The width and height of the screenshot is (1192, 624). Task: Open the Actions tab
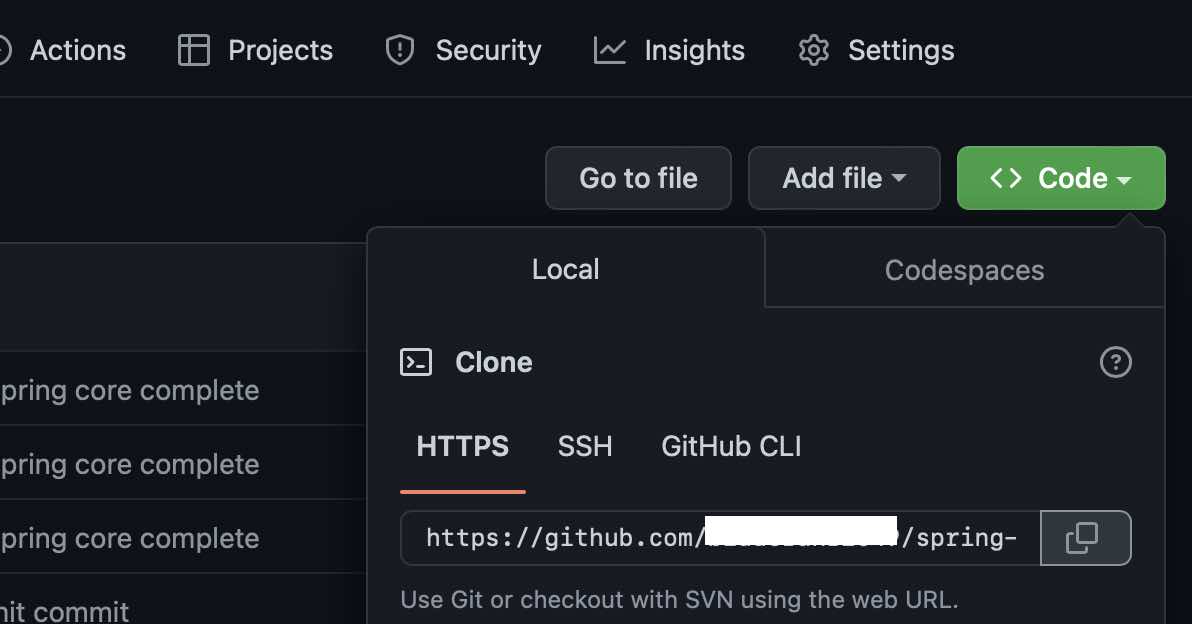pos(77,50)
